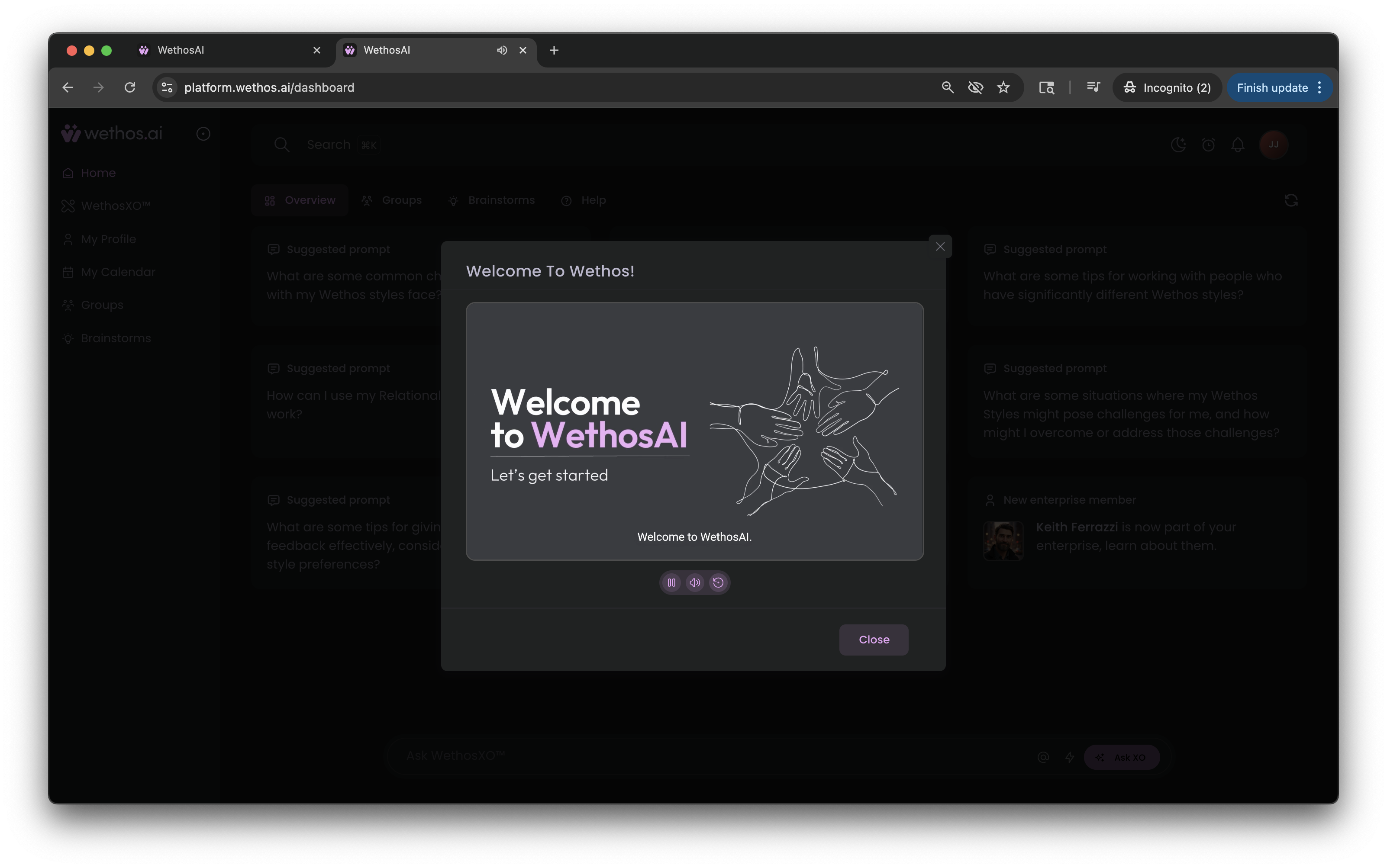Click the macOS yellow minimize button

pos(89,51)
